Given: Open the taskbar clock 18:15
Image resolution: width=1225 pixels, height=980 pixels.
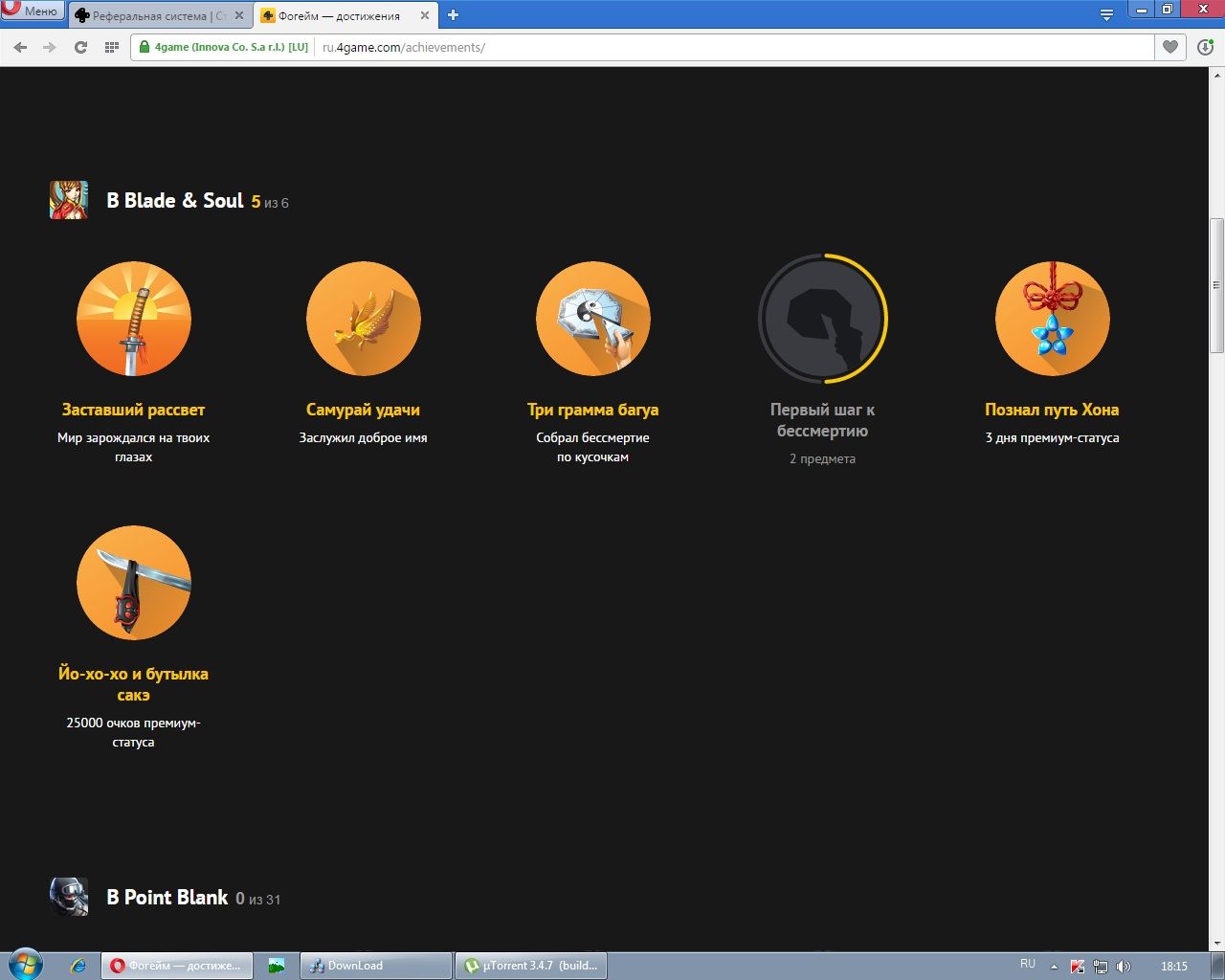Looking at the screenshot, I should [x=1173, y=967].
